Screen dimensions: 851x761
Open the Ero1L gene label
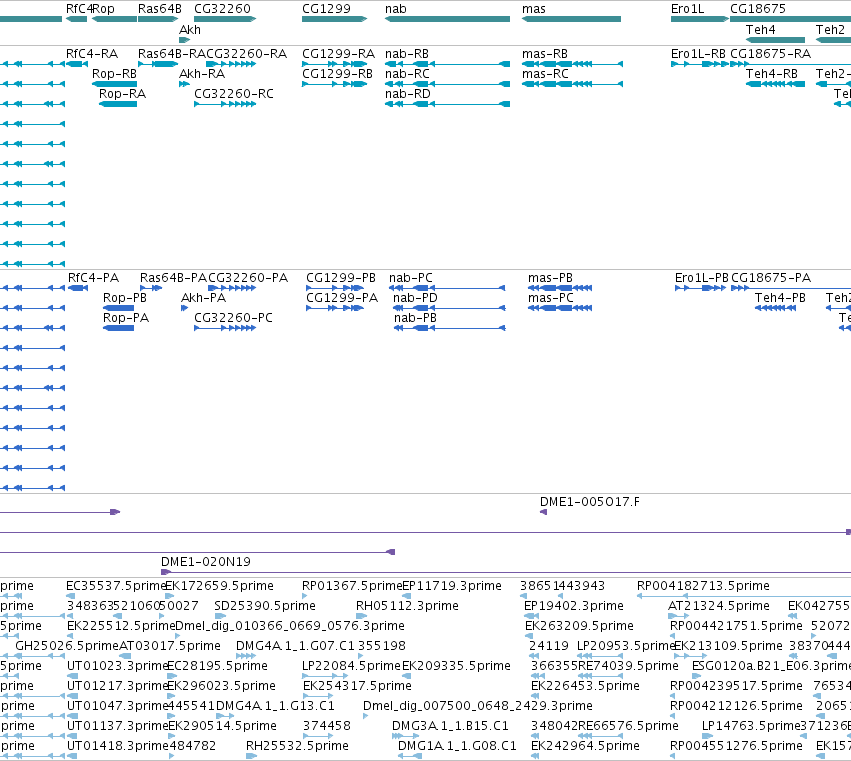pyautogui.click(x=687, y=9)
